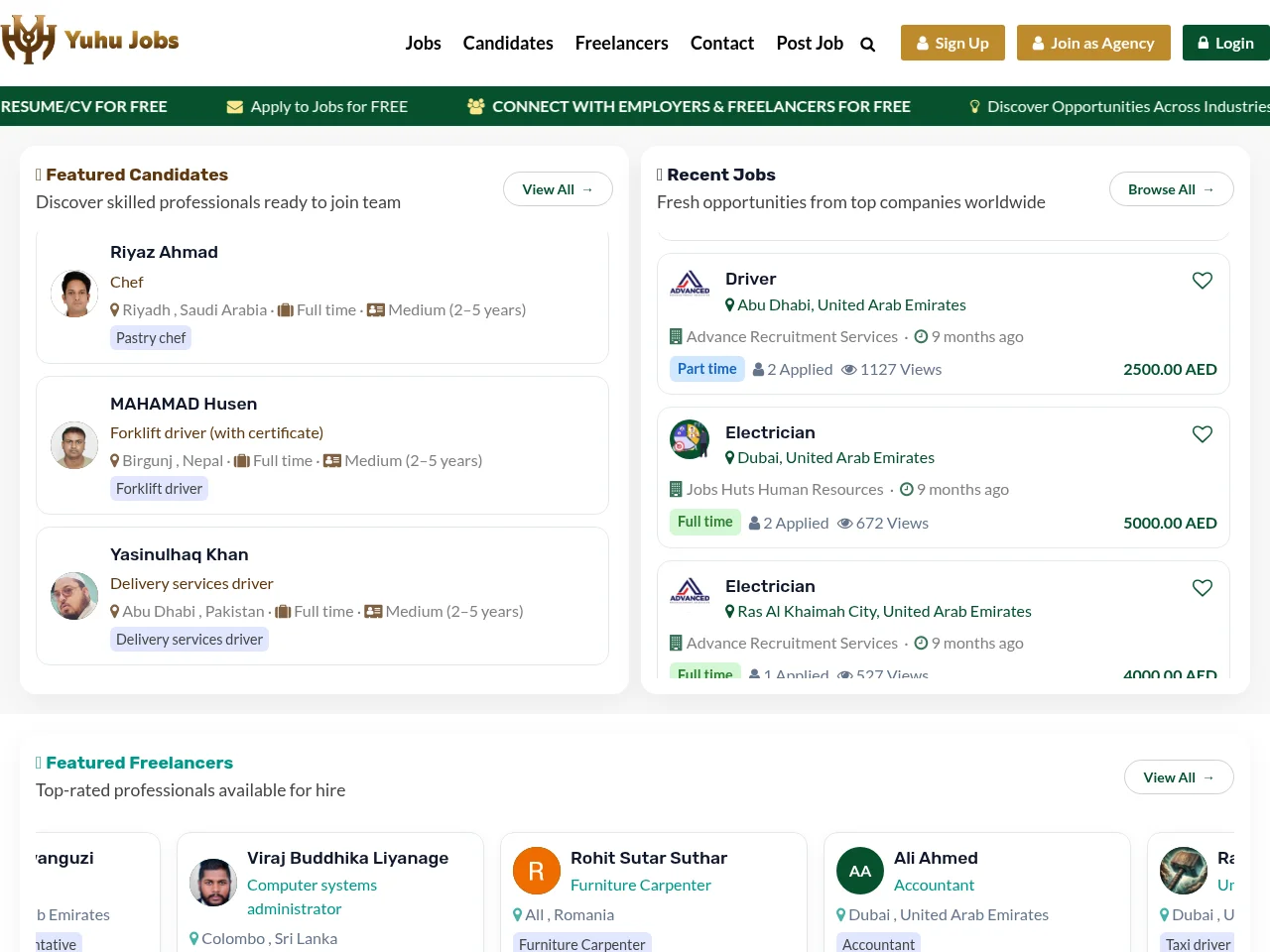Click Apply to Jobs for FREE banner text
Image resolution: width=1270 pixels, height=952 pixels.
click(329, 107)
